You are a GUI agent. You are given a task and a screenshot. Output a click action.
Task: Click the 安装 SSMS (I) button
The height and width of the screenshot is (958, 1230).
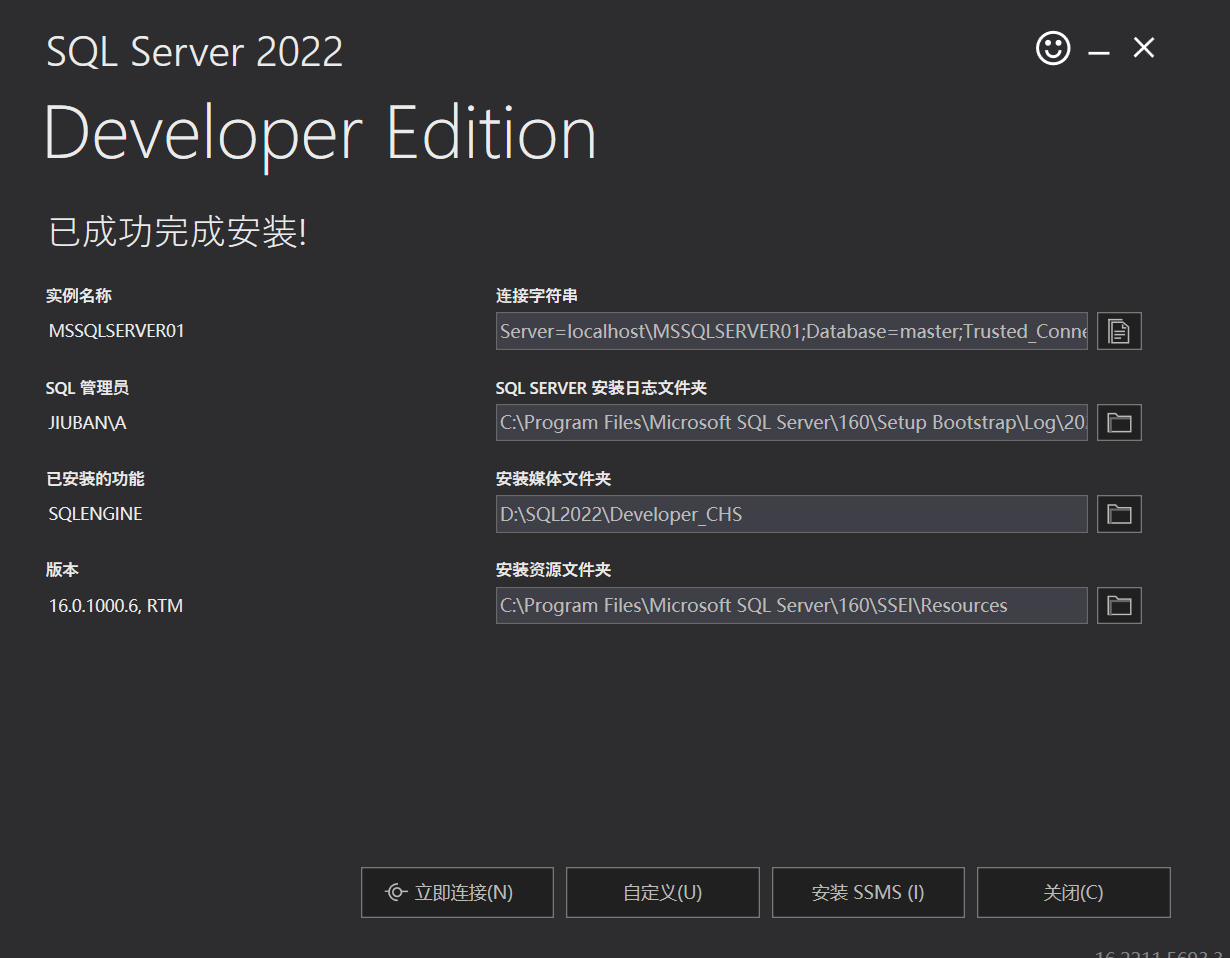pos(868,892)
